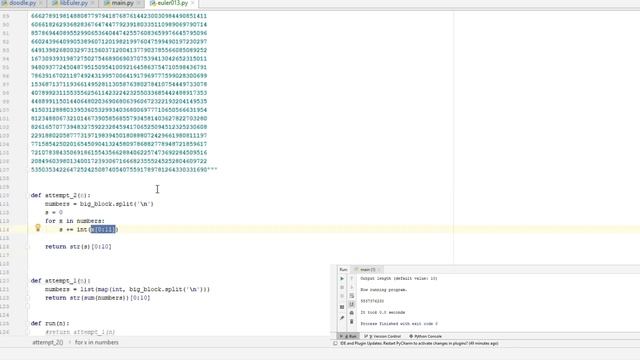Open the Python Console tool window
This screenshot has height=360, width=640.
pyautogui.click(x=425, y=336)
